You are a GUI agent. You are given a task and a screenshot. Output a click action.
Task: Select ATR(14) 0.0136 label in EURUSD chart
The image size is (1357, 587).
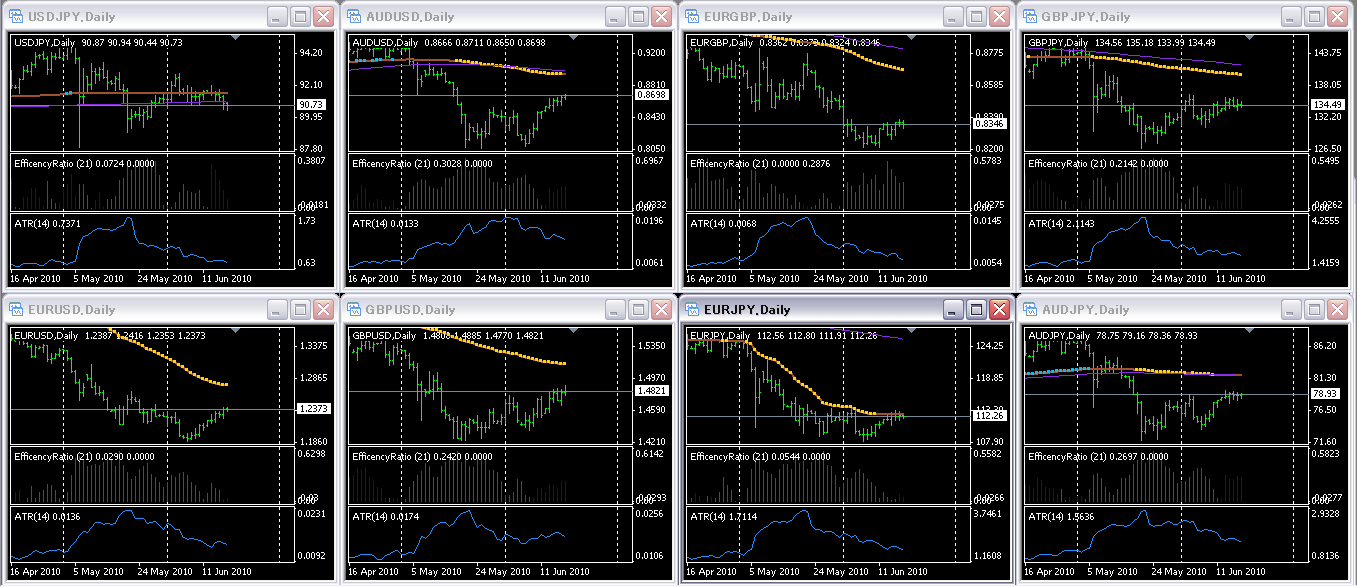(x=49, y=516)
